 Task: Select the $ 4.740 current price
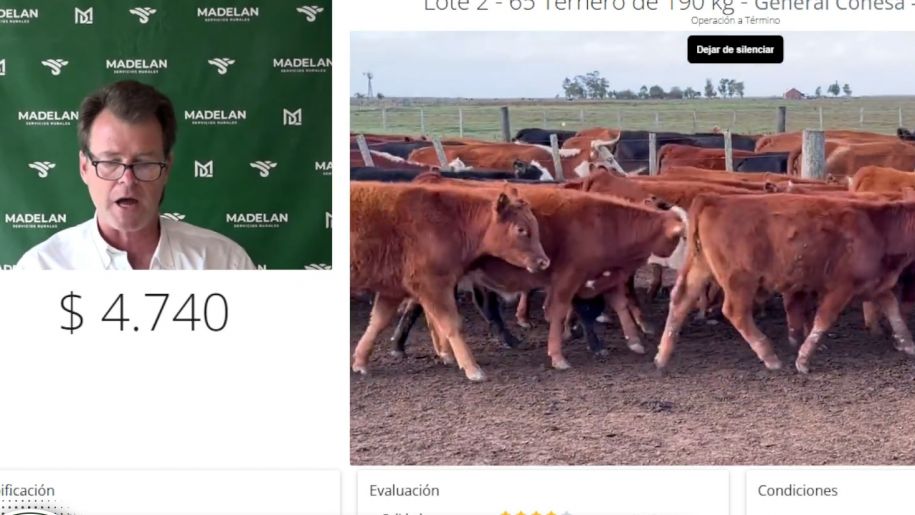(144, 313)
